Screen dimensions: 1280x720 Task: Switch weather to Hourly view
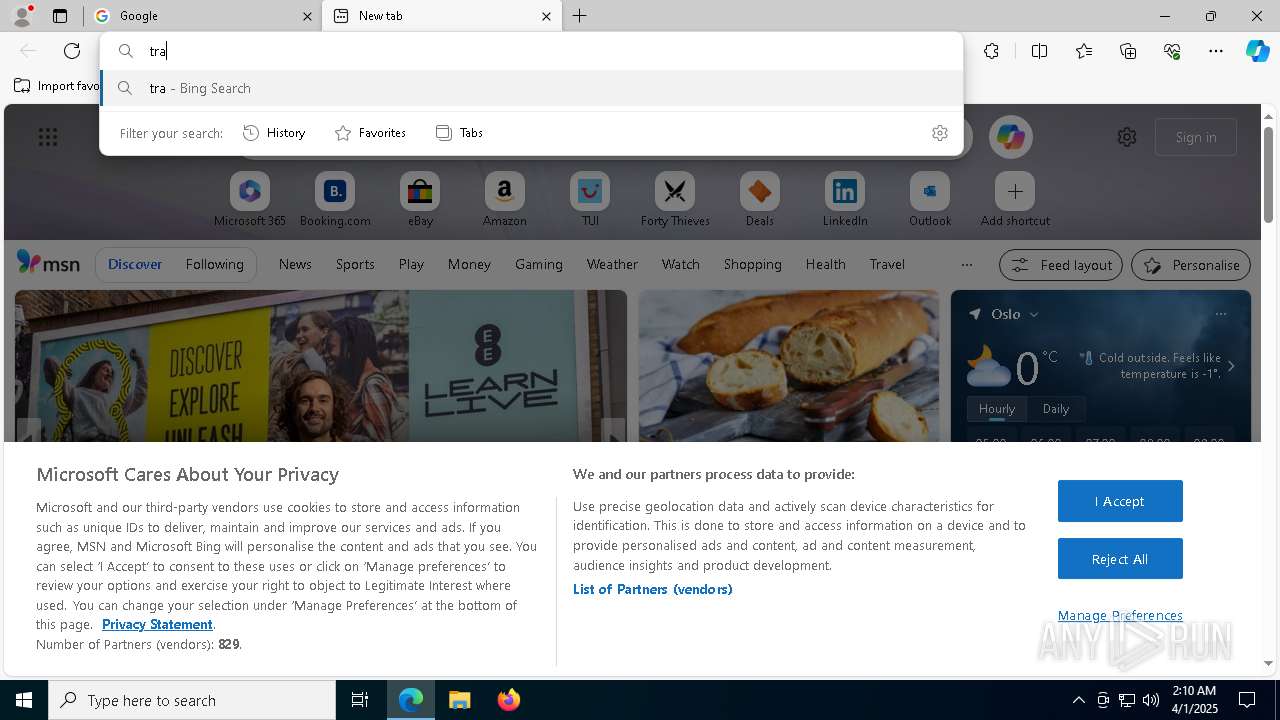(997, 409)
